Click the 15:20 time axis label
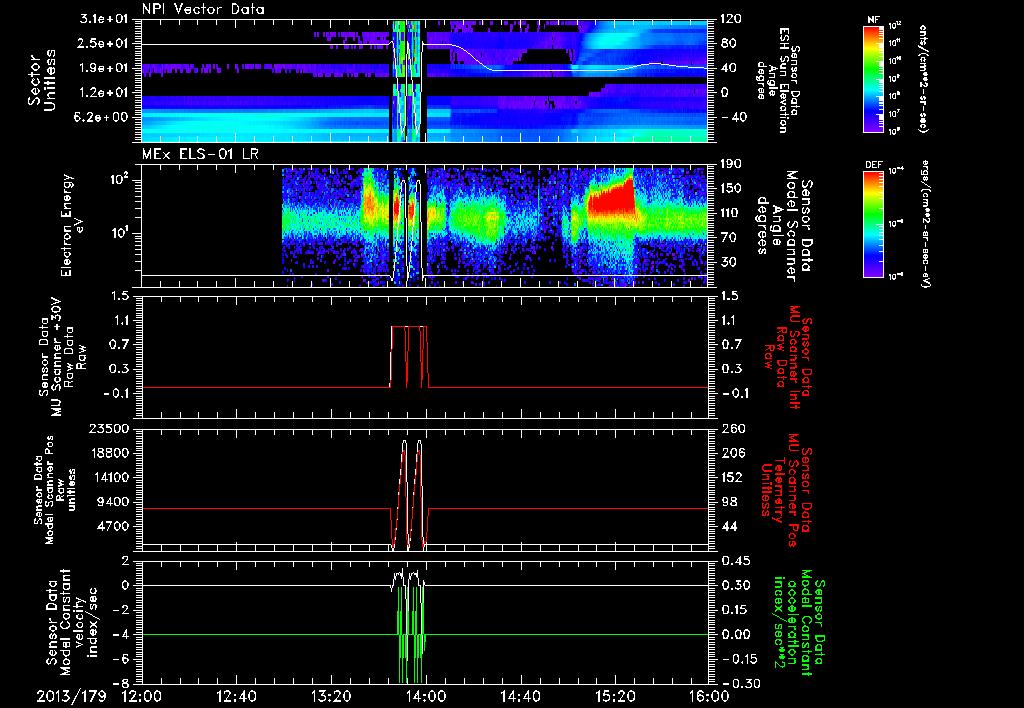 615,696
